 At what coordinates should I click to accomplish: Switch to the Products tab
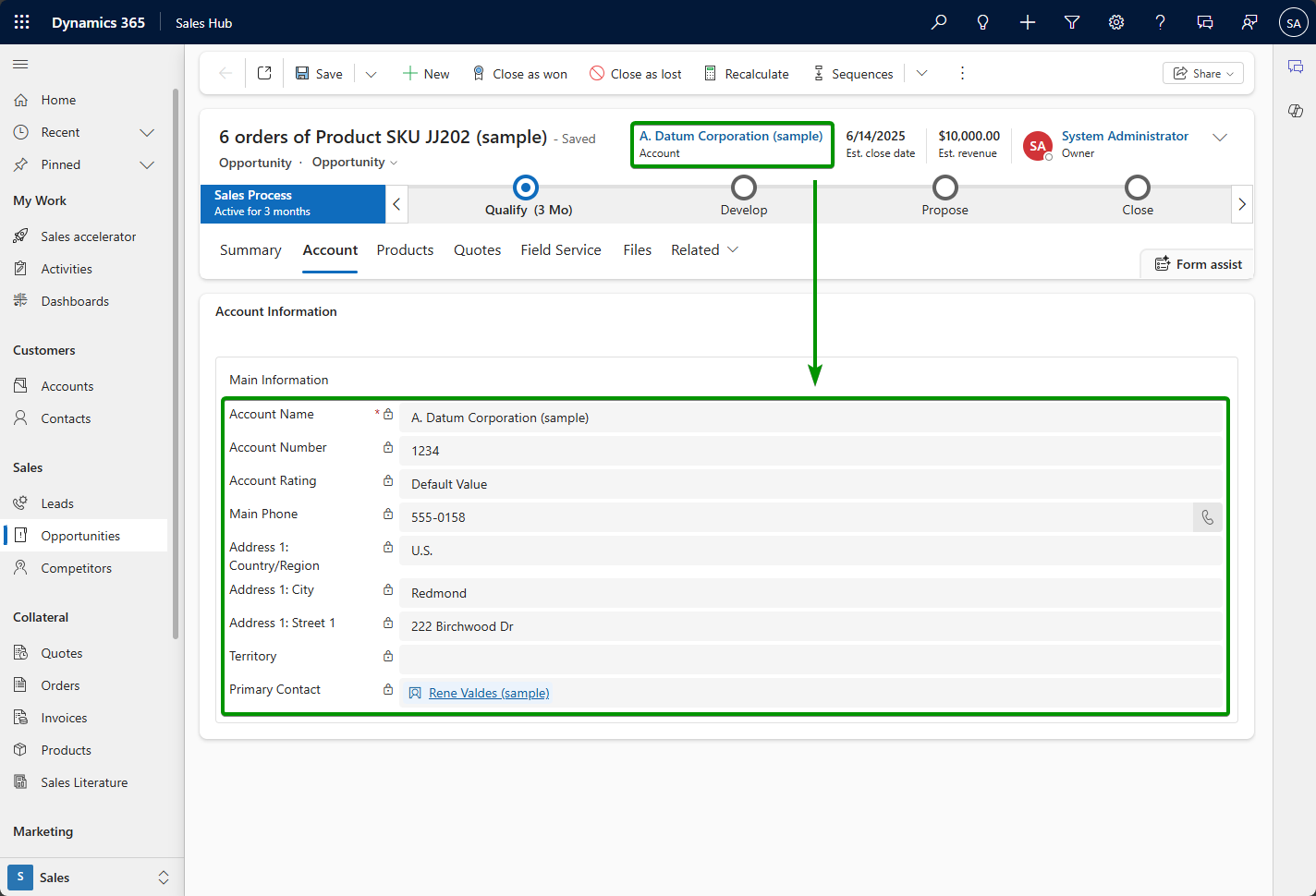point(405,250)
